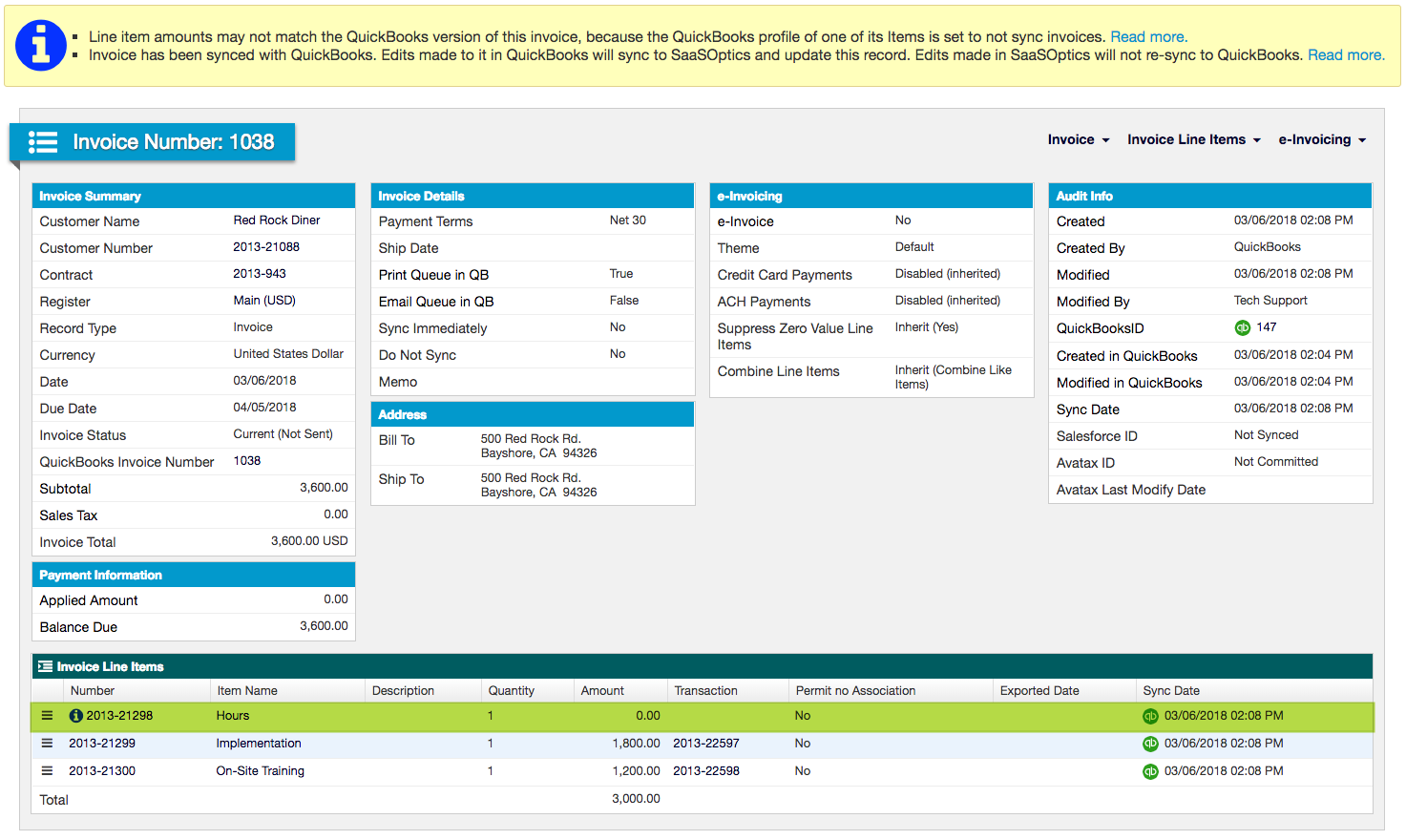The width and height of the screenshot is (1406, 840).
Task: Sort line items by Item Name column
Action: point(247,690)
